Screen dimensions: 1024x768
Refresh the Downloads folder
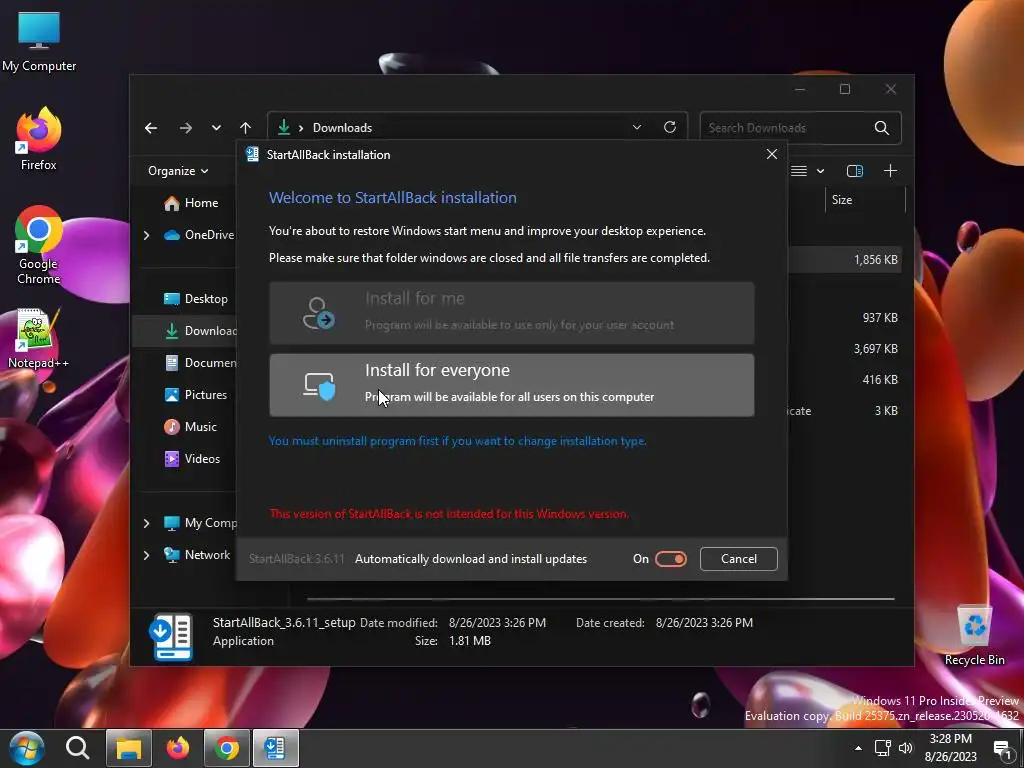[670, 127]
